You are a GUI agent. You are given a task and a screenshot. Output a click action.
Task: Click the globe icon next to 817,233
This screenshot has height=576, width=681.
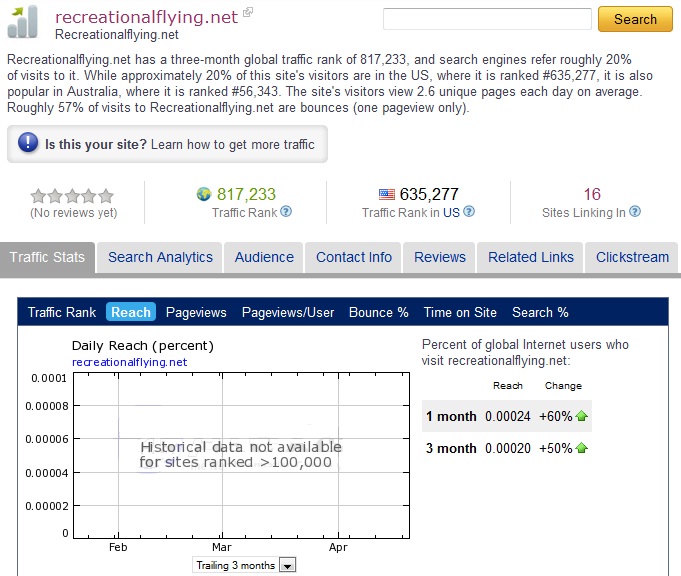[204, 194]
